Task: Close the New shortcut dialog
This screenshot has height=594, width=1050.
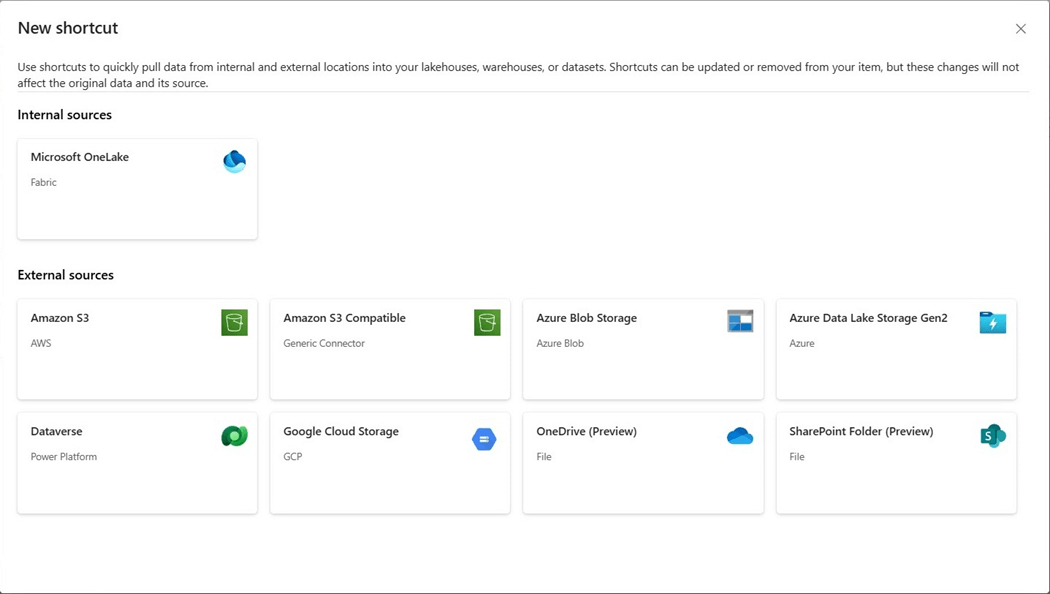Action: pos(1021,29)
